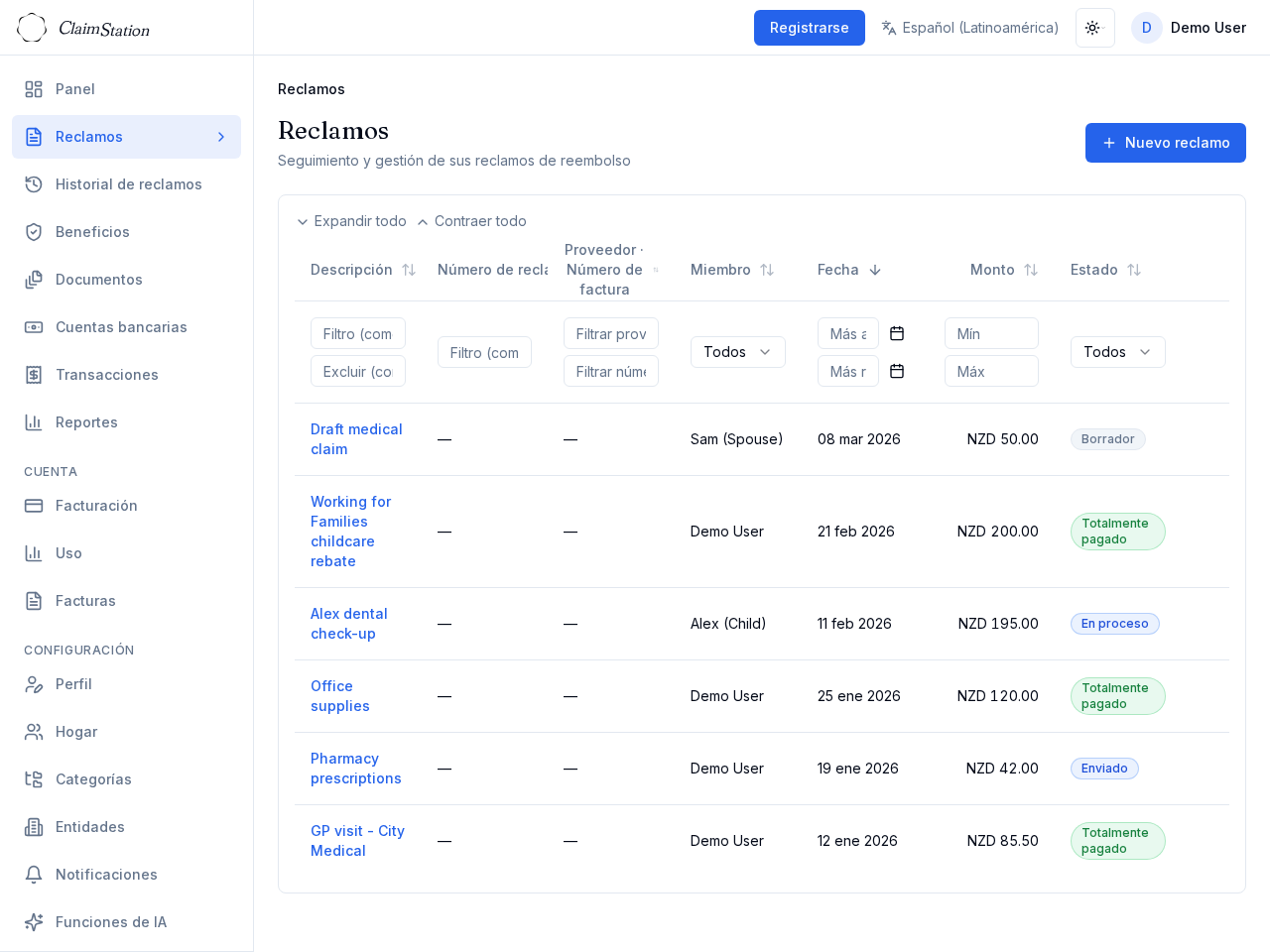Sort claims by Miembro column
This screenshot has width=1270, height=952.
click(767, 270)
